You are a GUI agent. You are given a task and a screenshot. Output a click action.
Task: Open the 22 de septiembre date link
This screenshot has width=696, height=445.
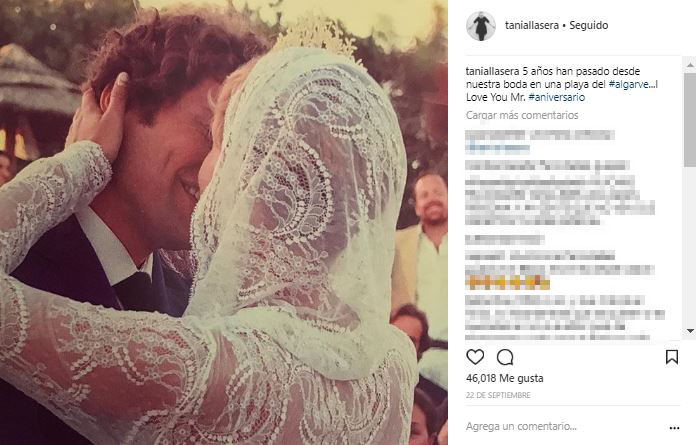pos(498,395)
